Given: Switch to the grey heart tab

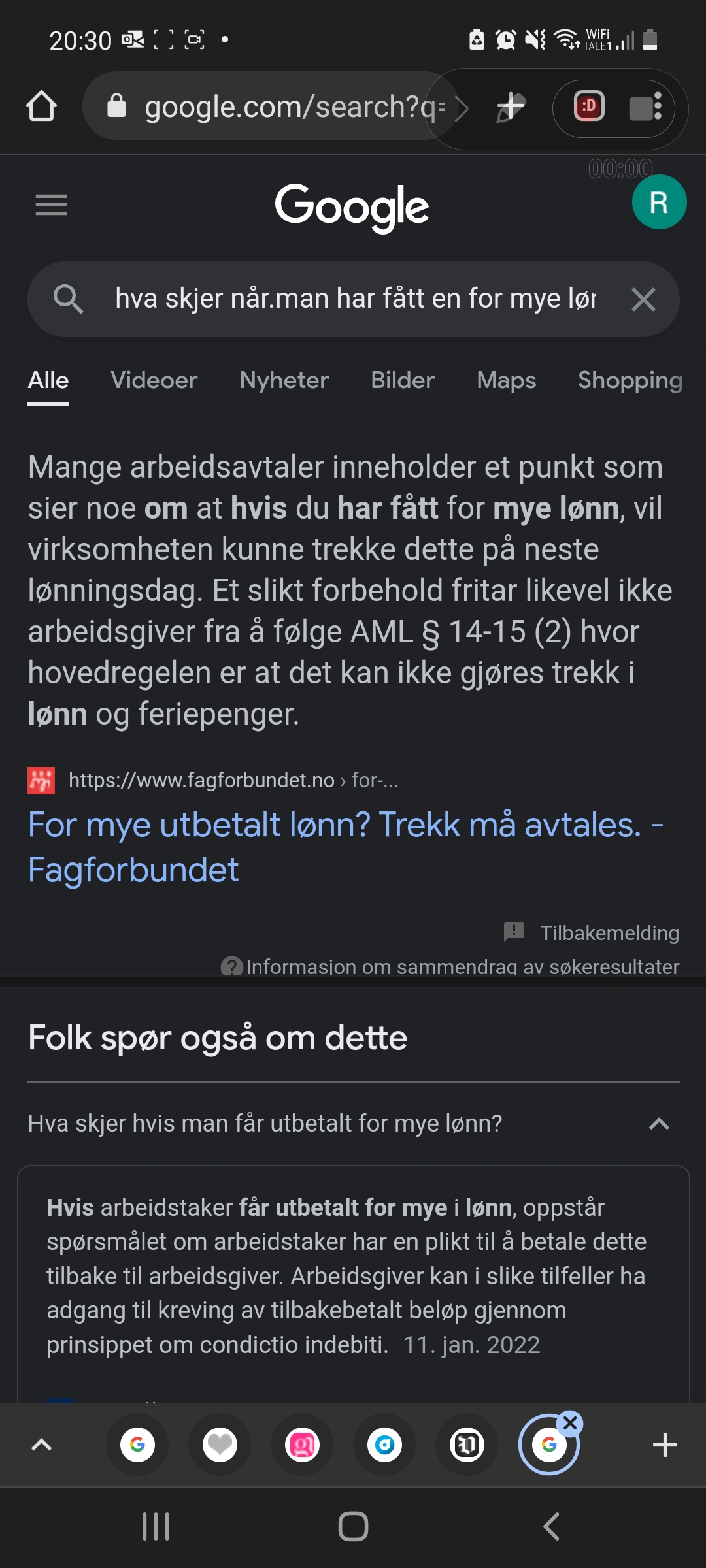Looking at the screenshot, I should click(x=220, y=1445).
